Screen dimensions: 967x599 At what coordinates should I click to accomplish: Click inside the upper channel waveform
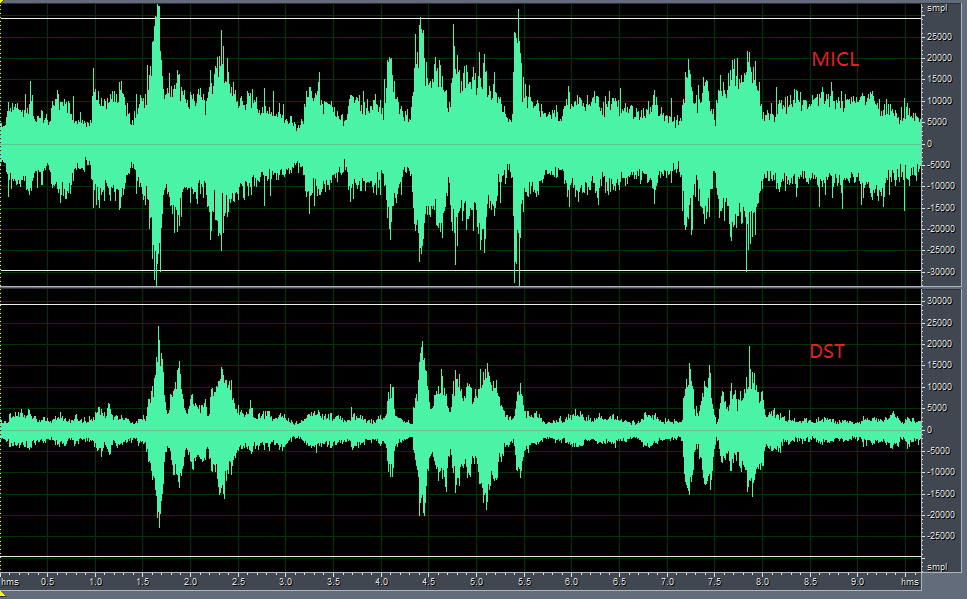coord(461,144)
